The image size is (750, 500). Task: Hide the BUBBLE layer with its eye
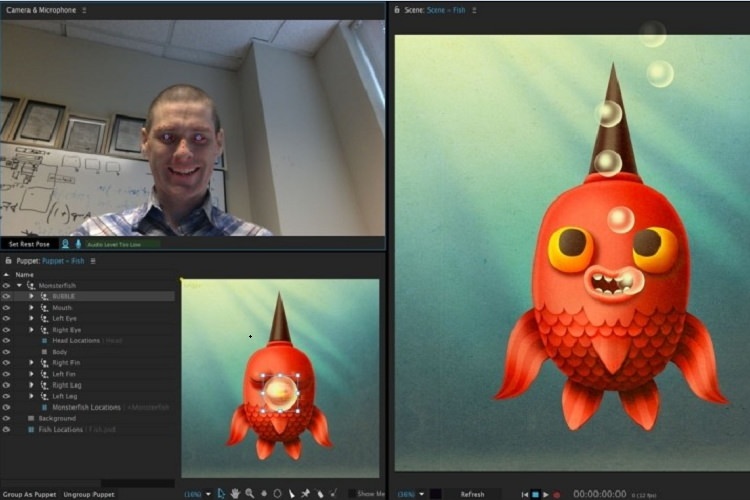pos(6,297)
